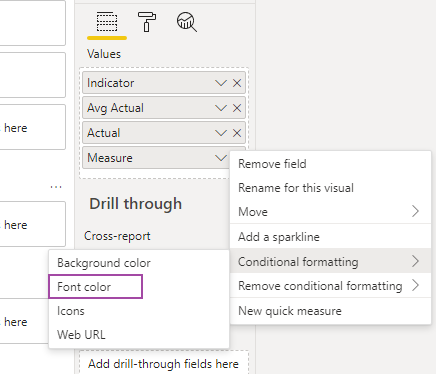
Task: Toggle the Measure field dropdown arrow
Action: click(221, 158)
